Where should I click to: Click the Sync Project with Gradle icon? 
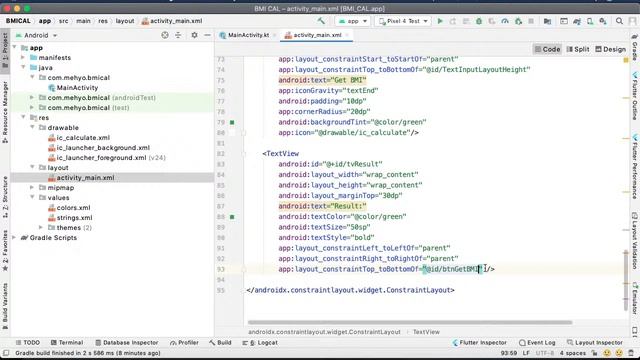pyautogui.click(x=577, y=21)
